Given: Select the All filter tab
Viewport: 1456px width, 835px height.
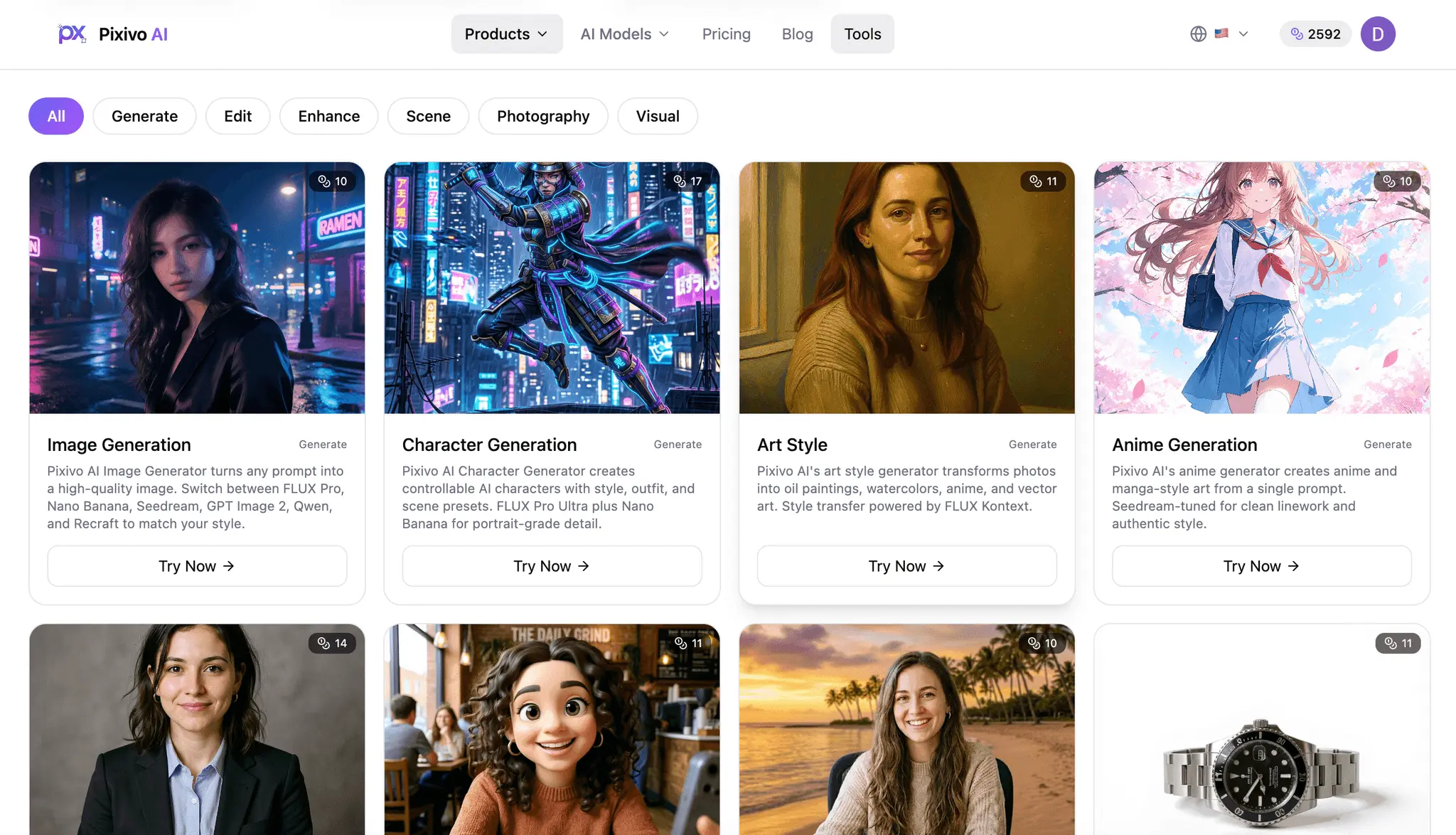Looking at the screenshot, I should pyautogui.click(x=56, y=116).
